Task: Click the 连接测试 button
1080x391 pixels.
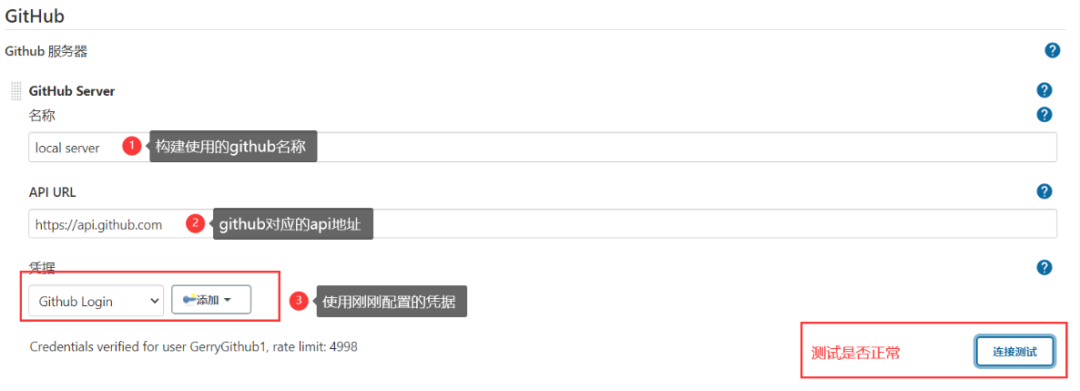Action: (1015, 351)
